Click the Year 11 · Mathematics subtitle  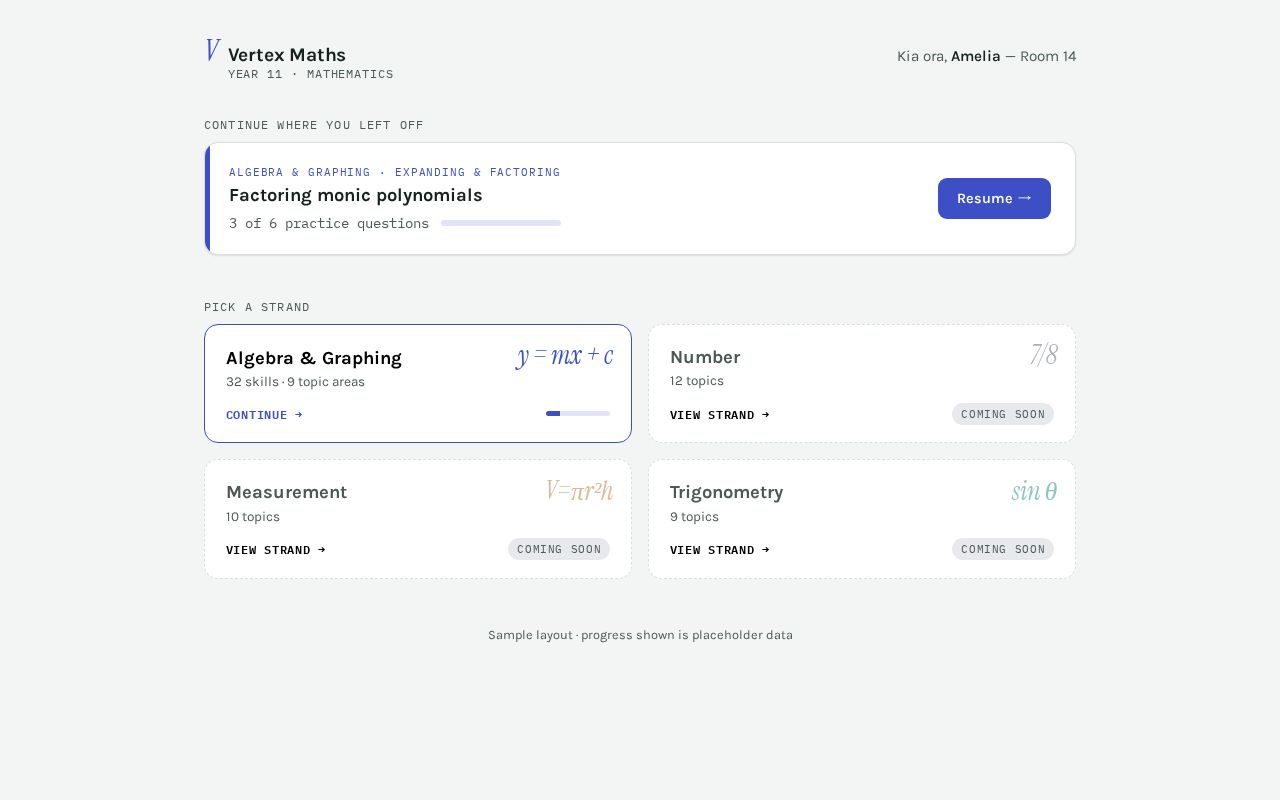[x=311, y=74]
